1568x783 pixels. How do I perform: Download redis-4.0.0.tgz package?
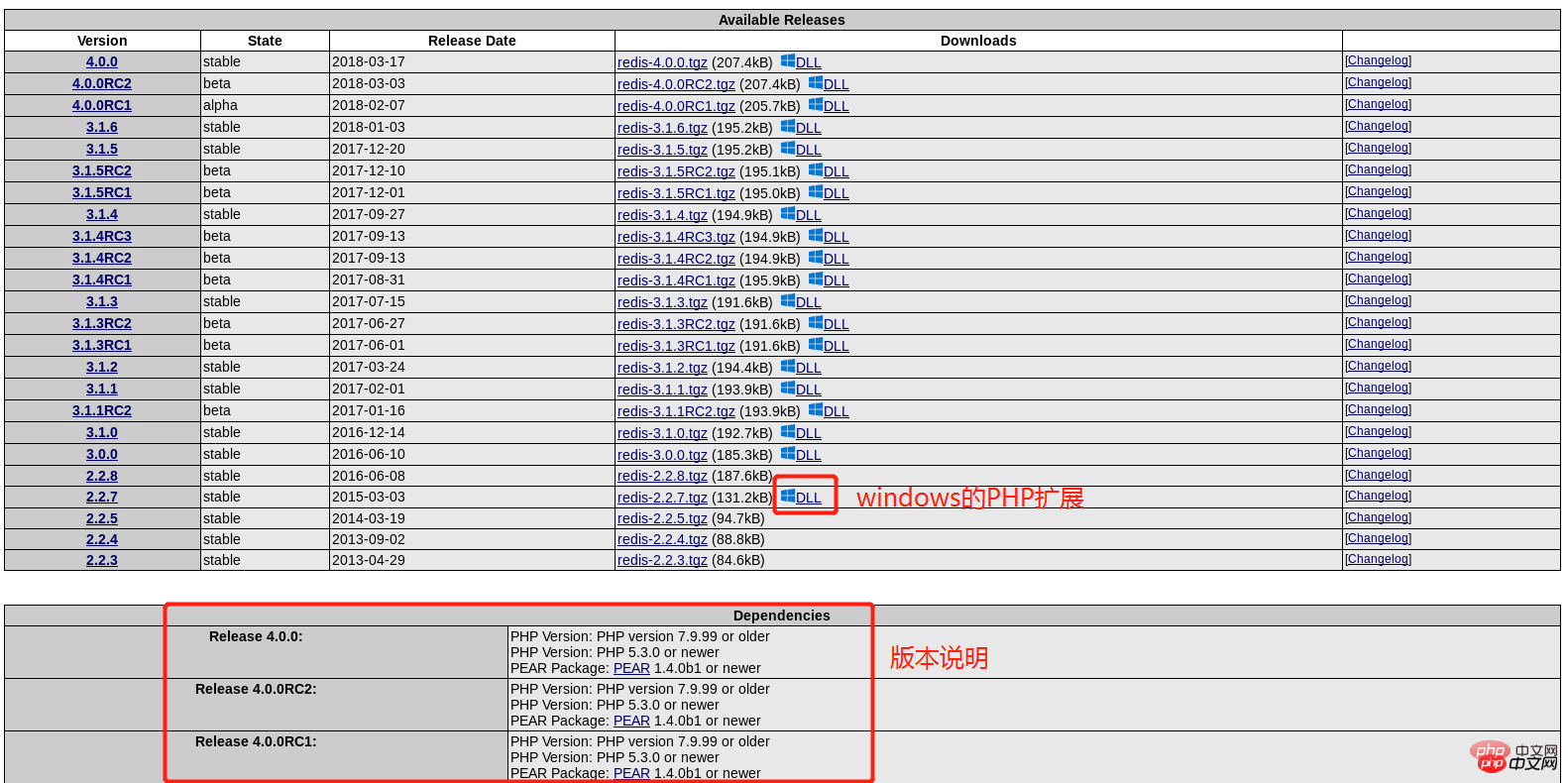coord(662,62)
